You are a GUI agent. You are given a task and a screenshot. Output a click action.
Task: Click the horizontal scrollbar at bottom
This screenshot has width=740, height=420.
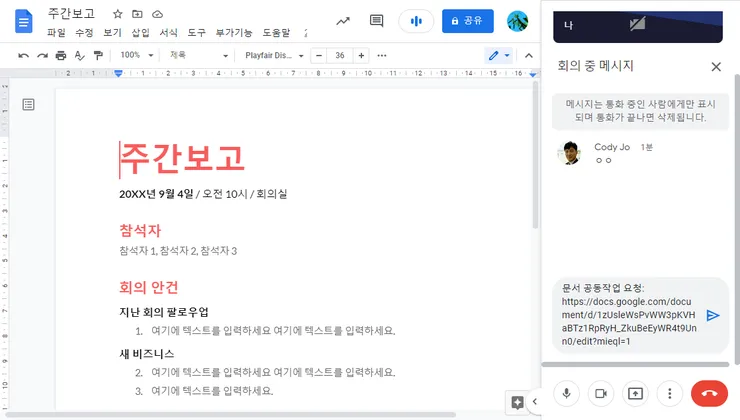pyautogui.click(x=231, y=415)
